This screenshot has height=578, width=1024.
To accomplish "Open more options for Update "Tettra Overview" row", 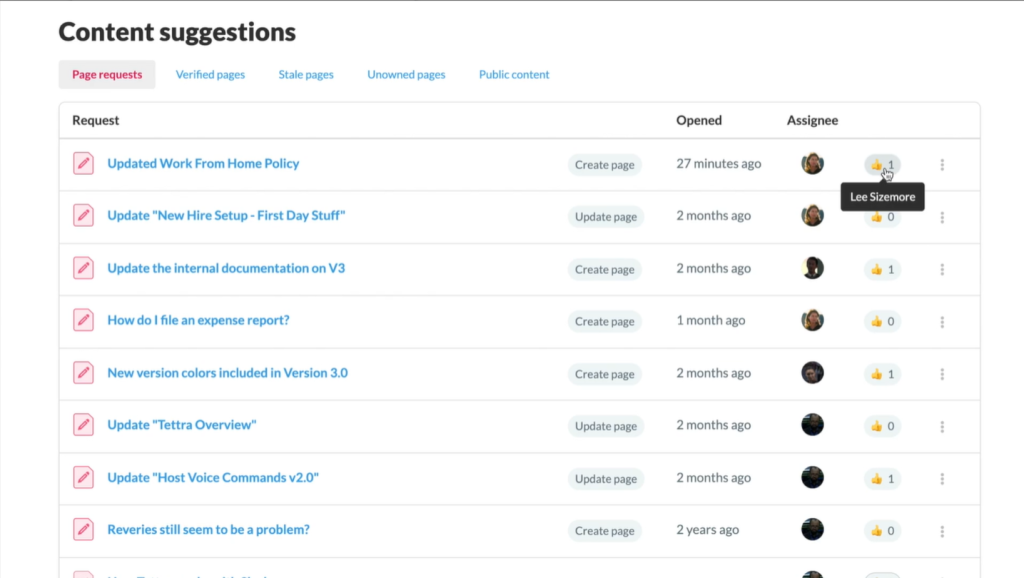I will click(x=942, y=426).
